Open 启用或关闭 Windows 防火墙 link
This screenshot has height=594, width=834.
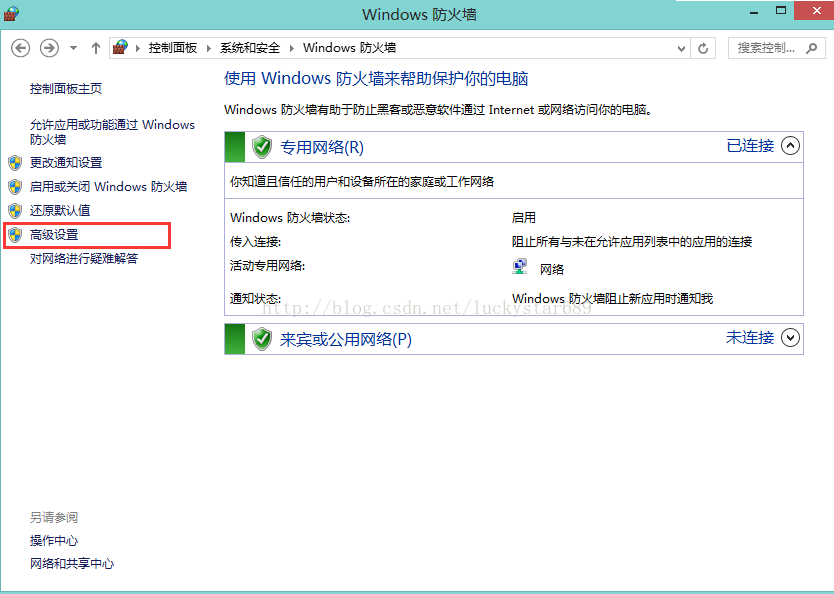click(109, 187)
